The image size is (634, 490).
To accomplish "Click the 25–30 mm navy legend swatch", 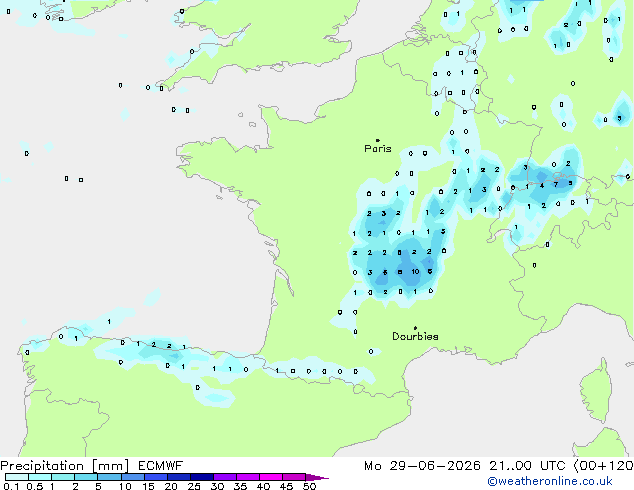I will pyautogui.click(x=202, y=477).
